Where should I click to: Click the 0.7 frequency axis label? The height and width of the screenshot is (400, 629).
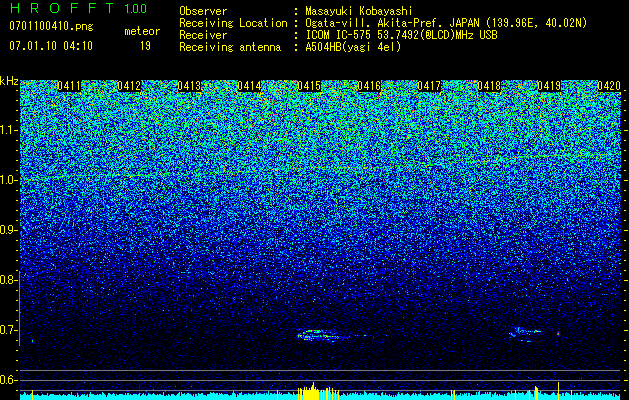pos(8,330)
